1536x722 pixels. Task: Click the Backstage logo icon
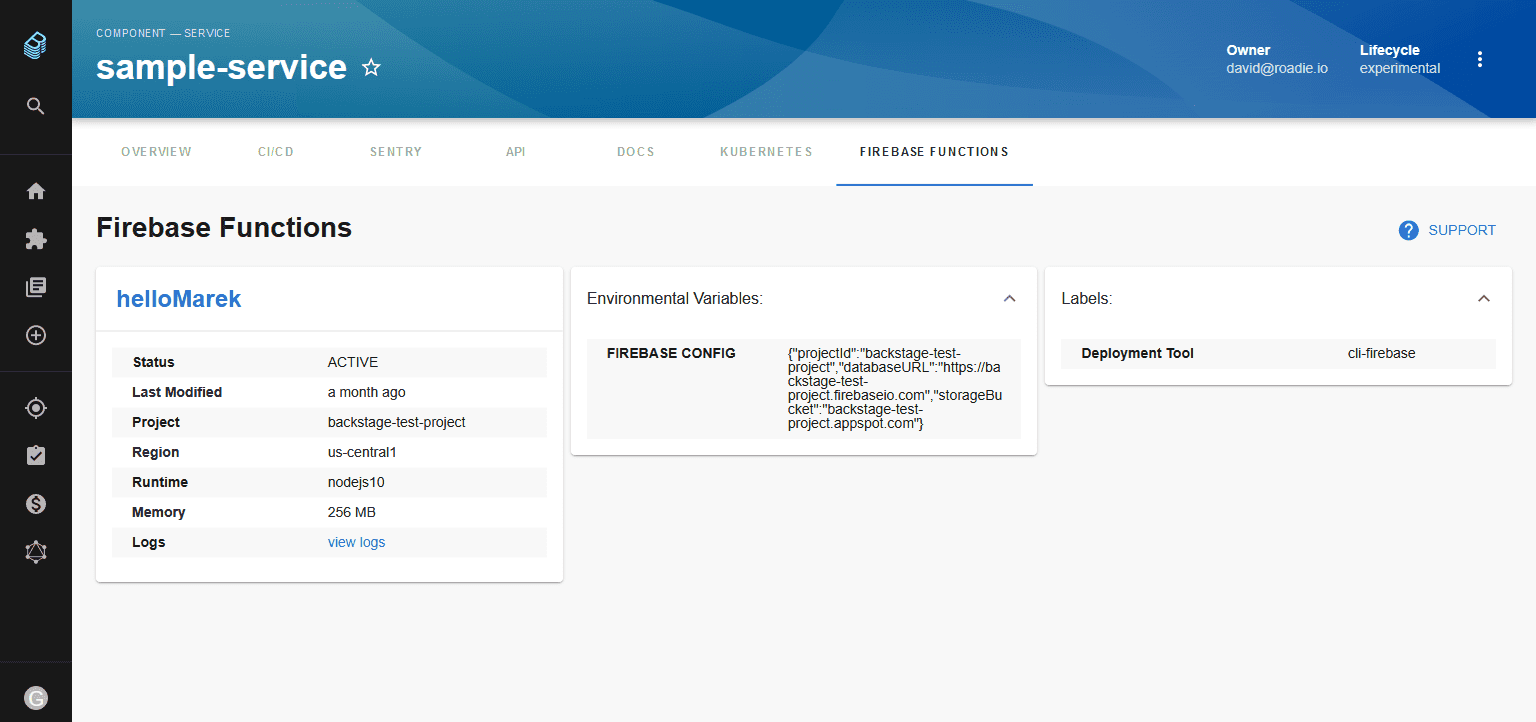coord(36,44)
